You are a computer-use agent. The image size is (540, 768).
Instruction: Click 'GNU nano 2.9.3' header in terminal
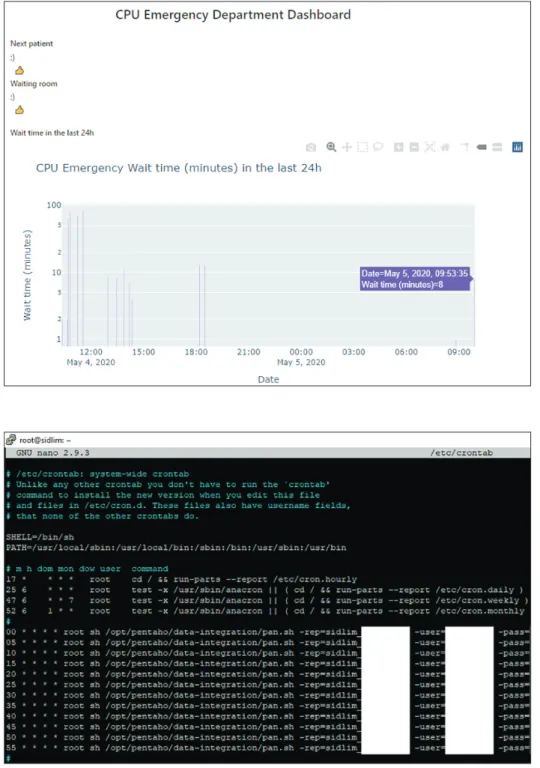tap(53, 453)
